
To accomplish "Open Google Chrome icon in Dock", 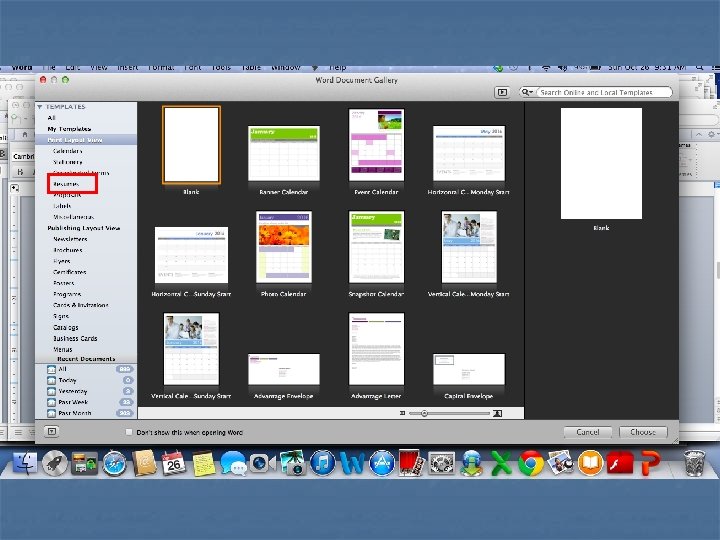I will (531, 463).
